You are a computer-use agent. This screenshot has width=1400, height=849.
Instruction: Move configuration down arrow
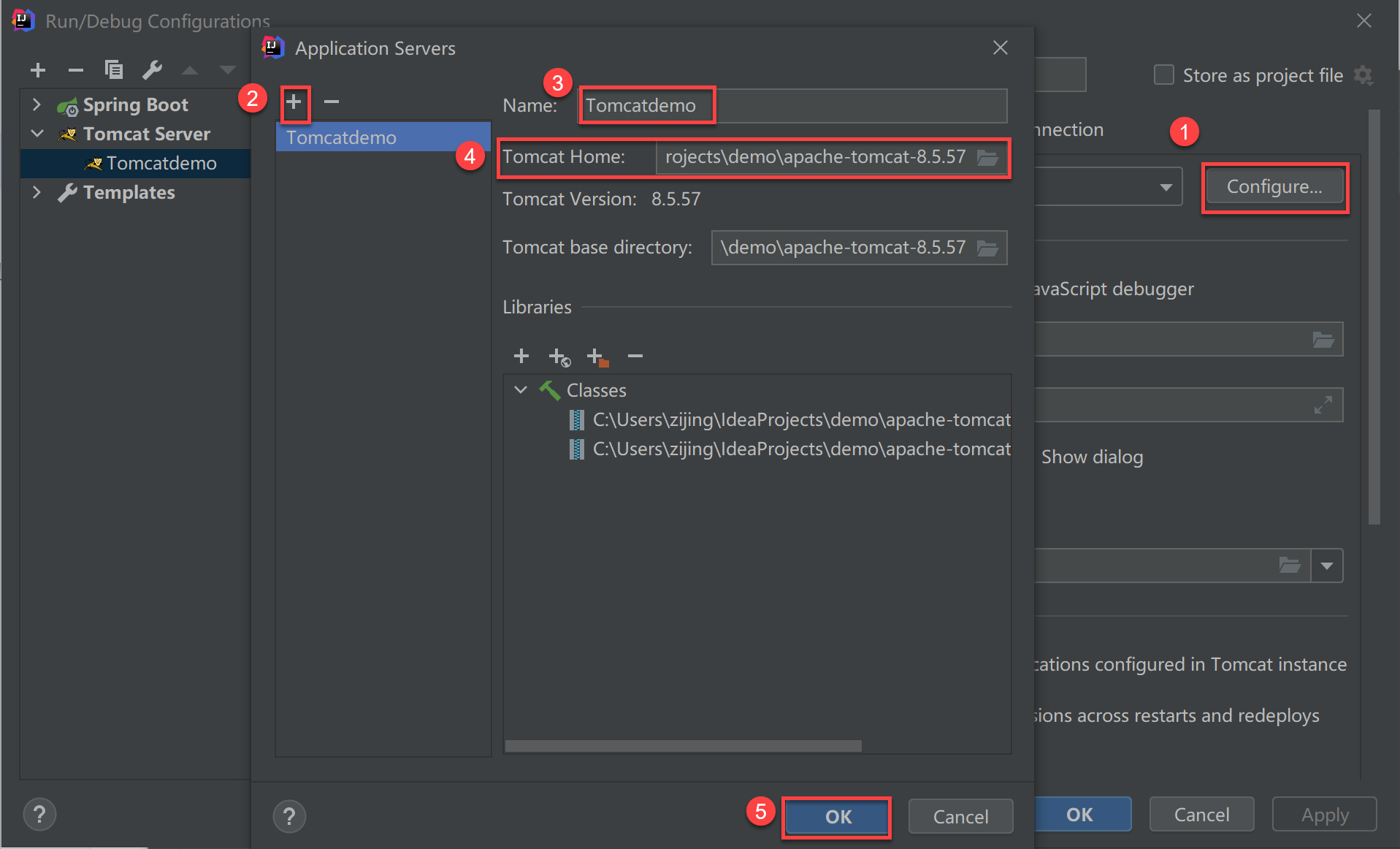228,70
